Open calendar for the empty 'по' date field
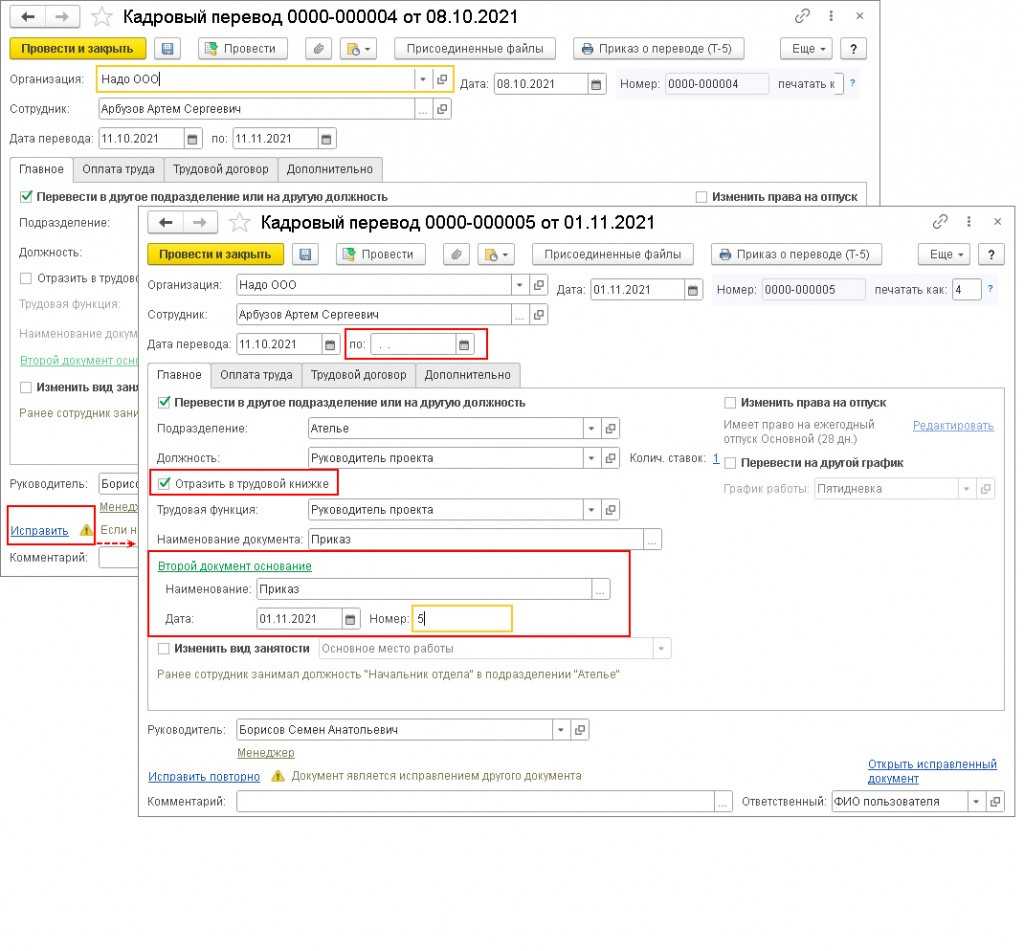 pyautogui.click(x=463, y=345)
